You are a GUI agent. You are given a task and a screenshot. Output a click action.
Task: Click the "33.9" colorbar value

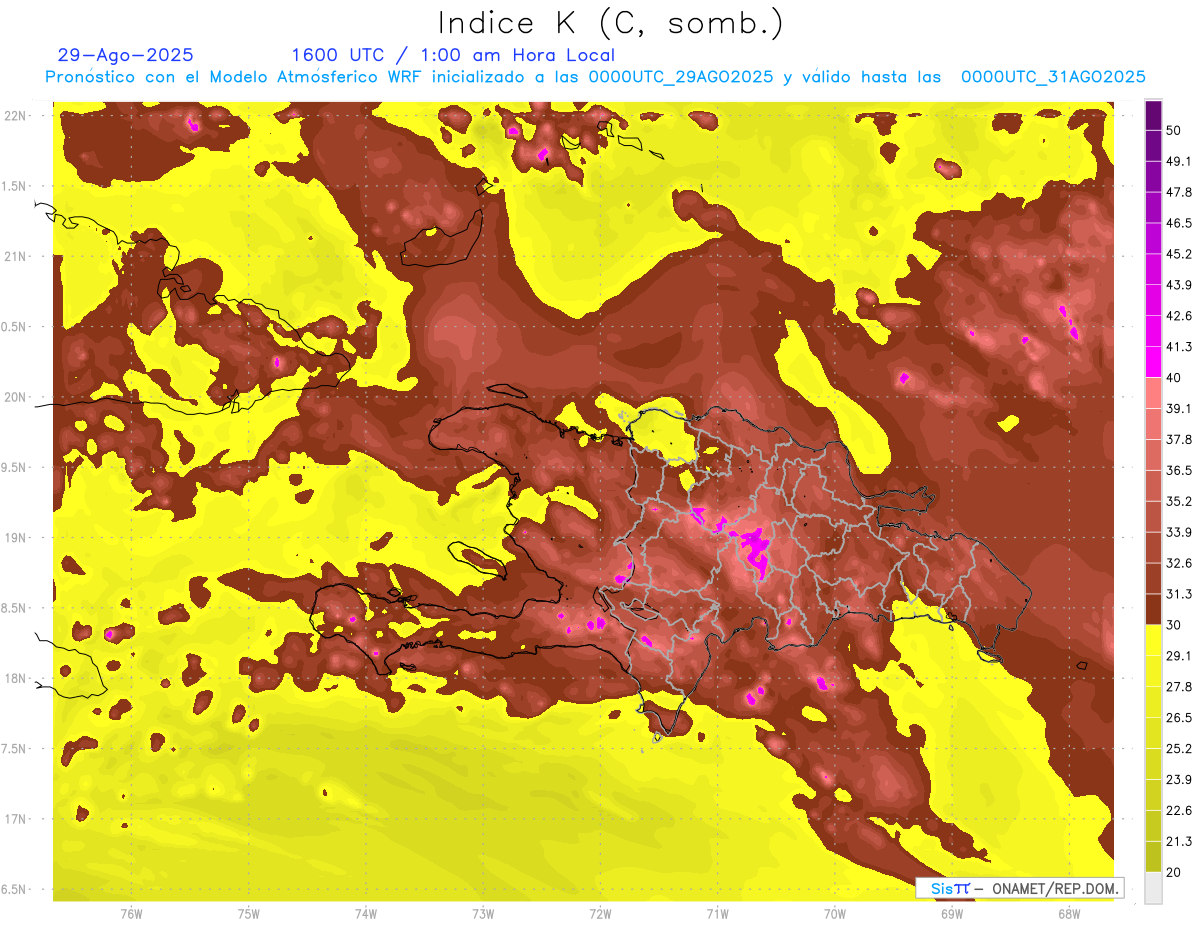pos(1179,532)
